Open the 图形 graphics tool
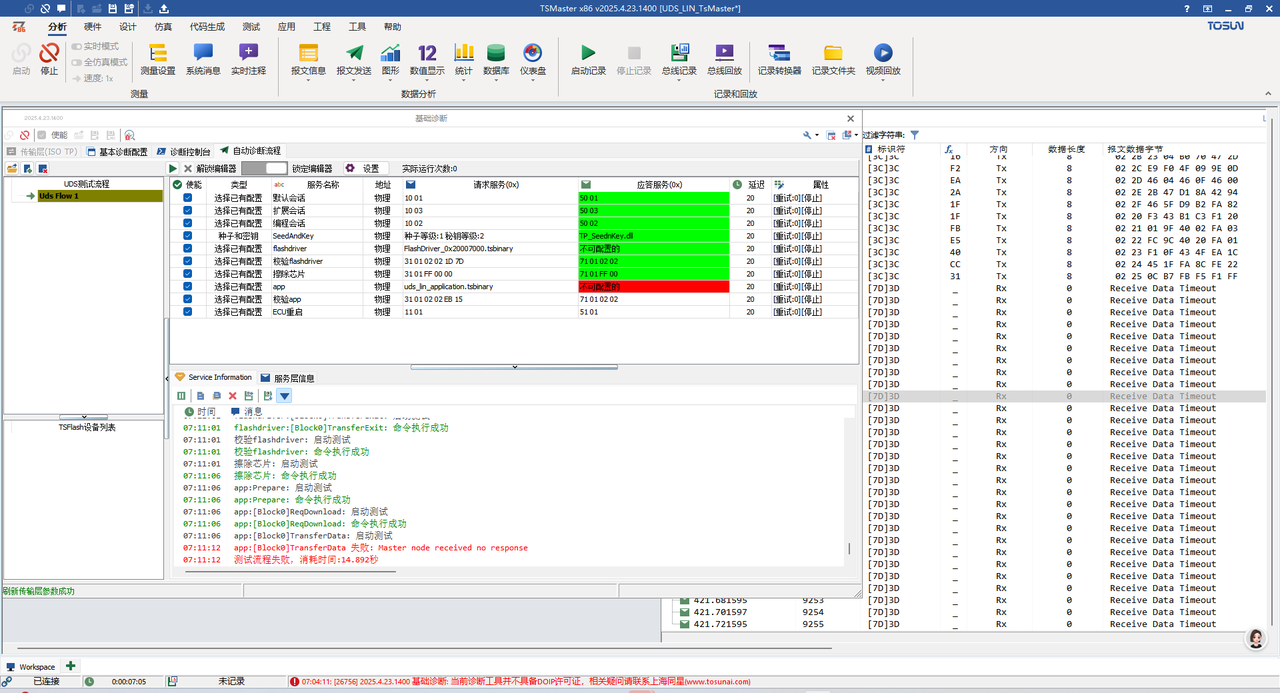The height and width of the screenshot is (693, 1280). click(390, 59)
